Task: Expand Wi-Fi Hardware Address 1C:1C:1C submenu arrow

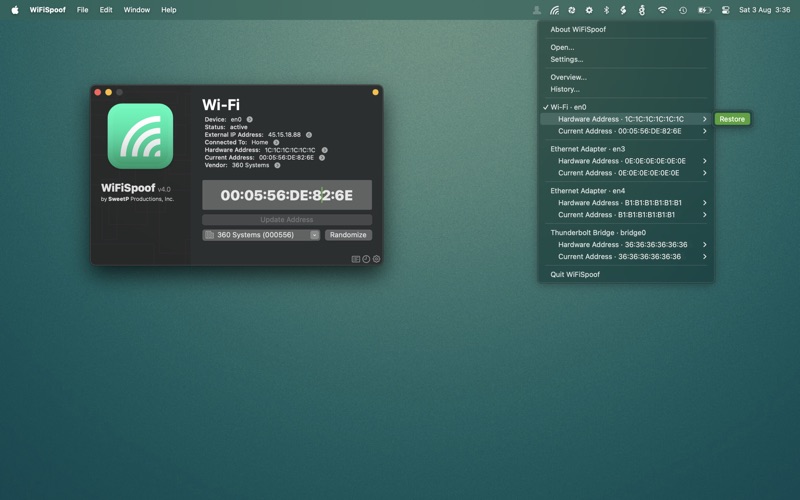Action: tap(705, 119)
